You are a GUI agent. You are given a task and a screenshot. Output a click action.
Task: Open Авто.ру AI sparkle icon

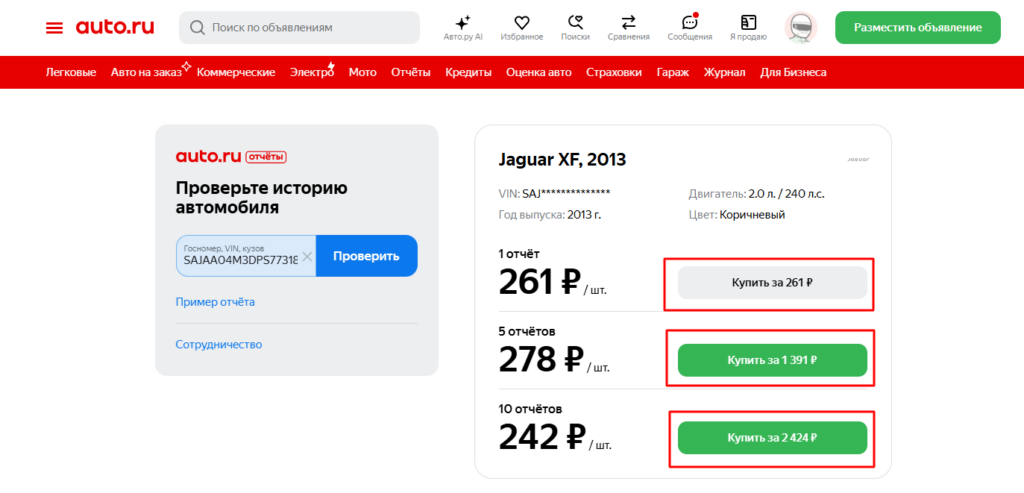point(463,22)
